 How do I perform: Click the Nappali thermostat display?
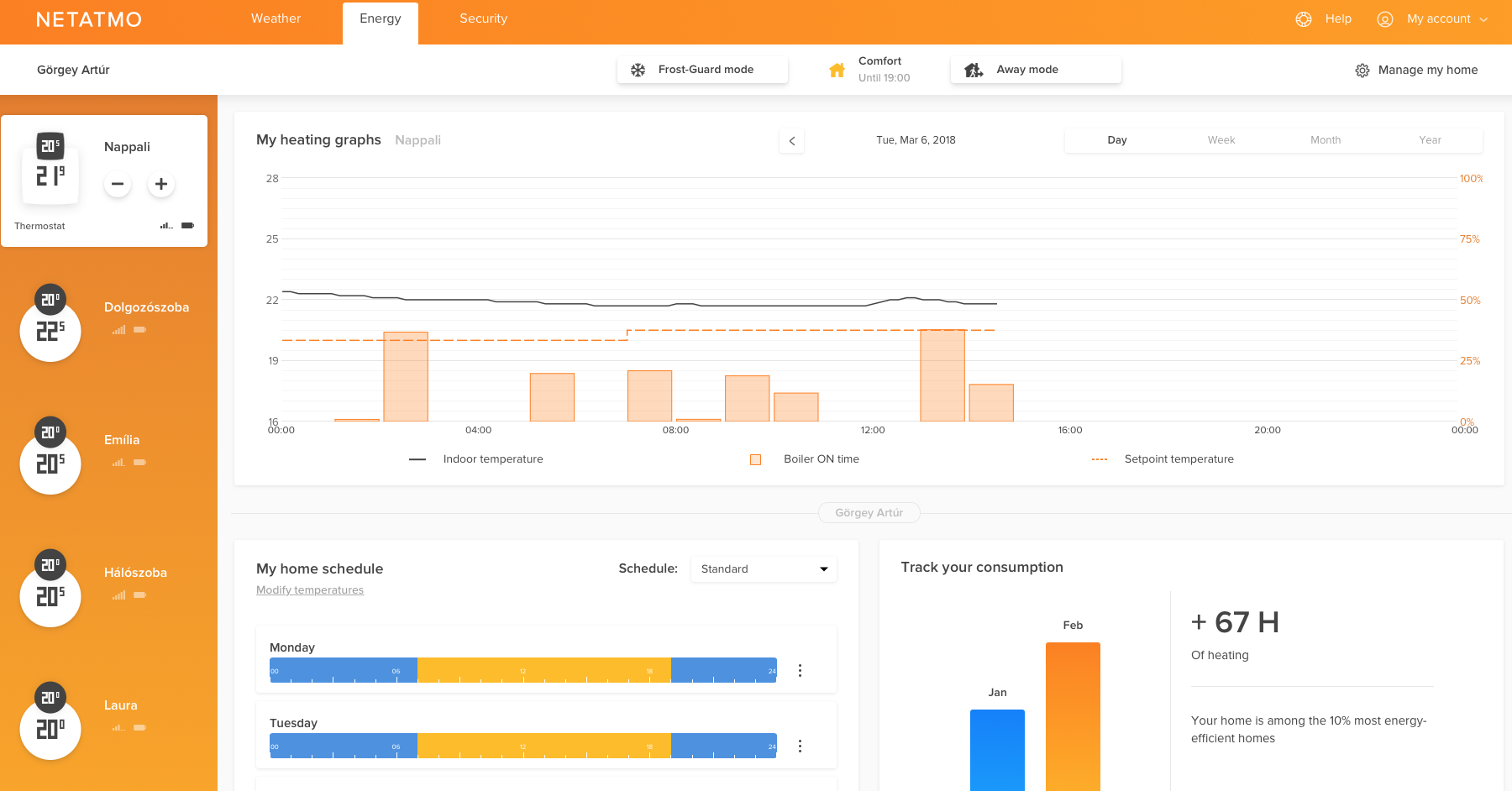pyautogui.click(x=50, y=169)
